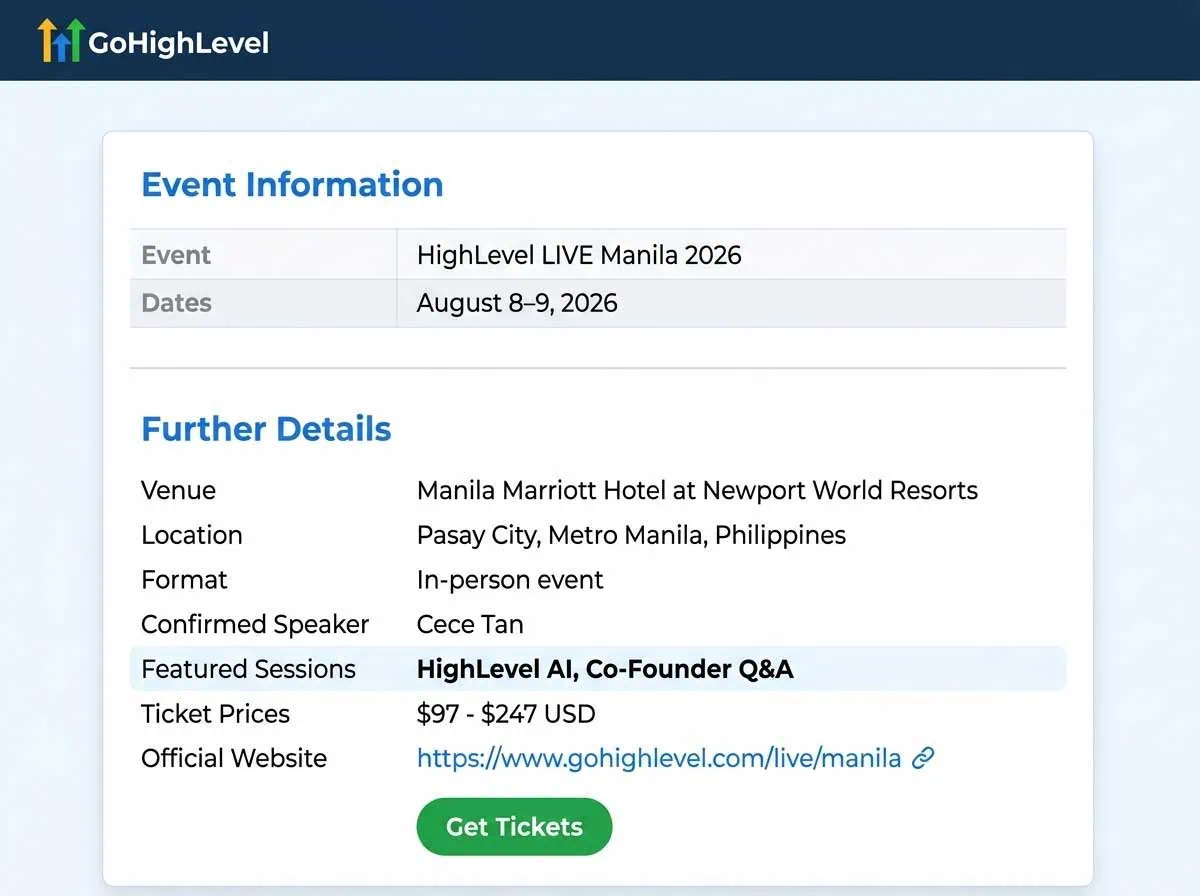Click 'Manila Marriott Hotel at Newport World Resorts'
The image size is (1200, 896).
pyautogui.click(x=697, y=491)
